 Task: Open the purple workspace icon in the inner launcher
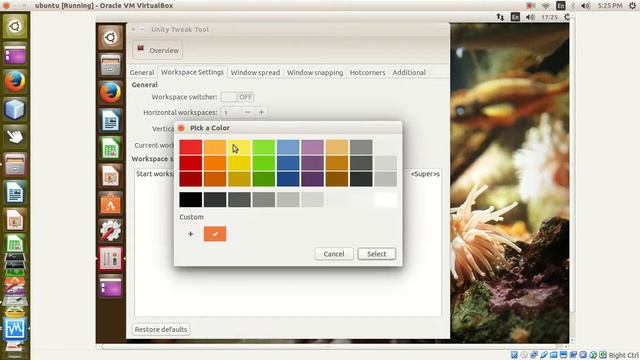[110, 286]
